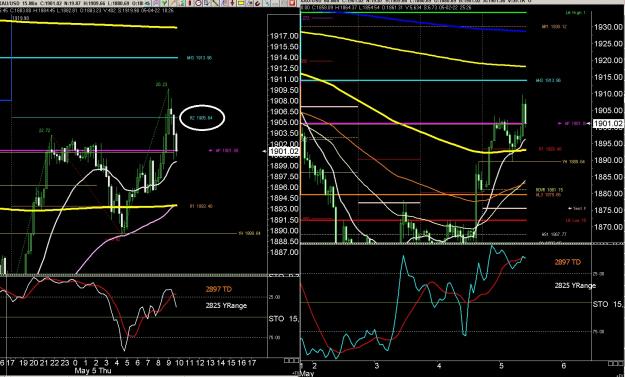Click day 4 on right chart time axis
This screenshot has height=377, width=625.
[439, 365]
